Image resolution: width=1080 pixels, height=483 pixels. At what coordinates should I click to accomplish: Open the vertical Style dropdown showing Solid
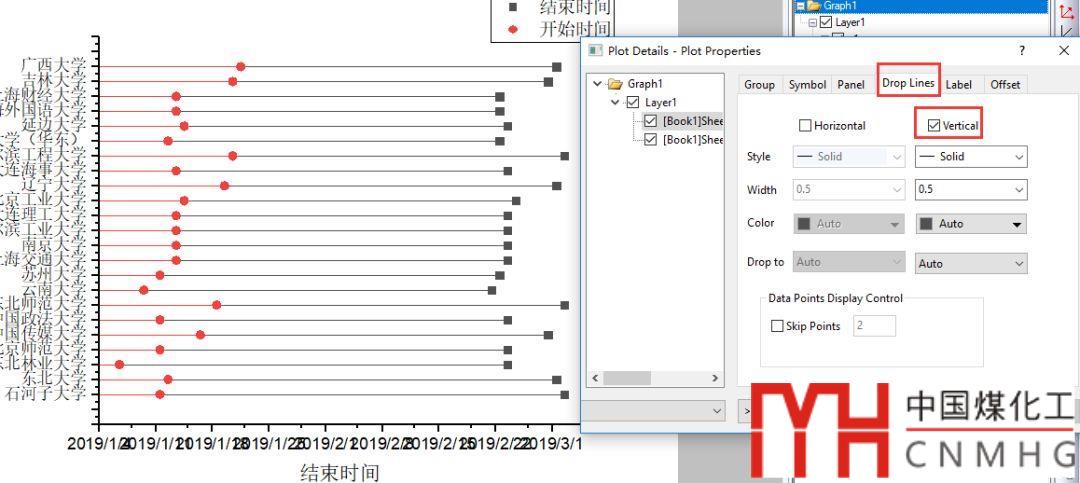[971, 156]
